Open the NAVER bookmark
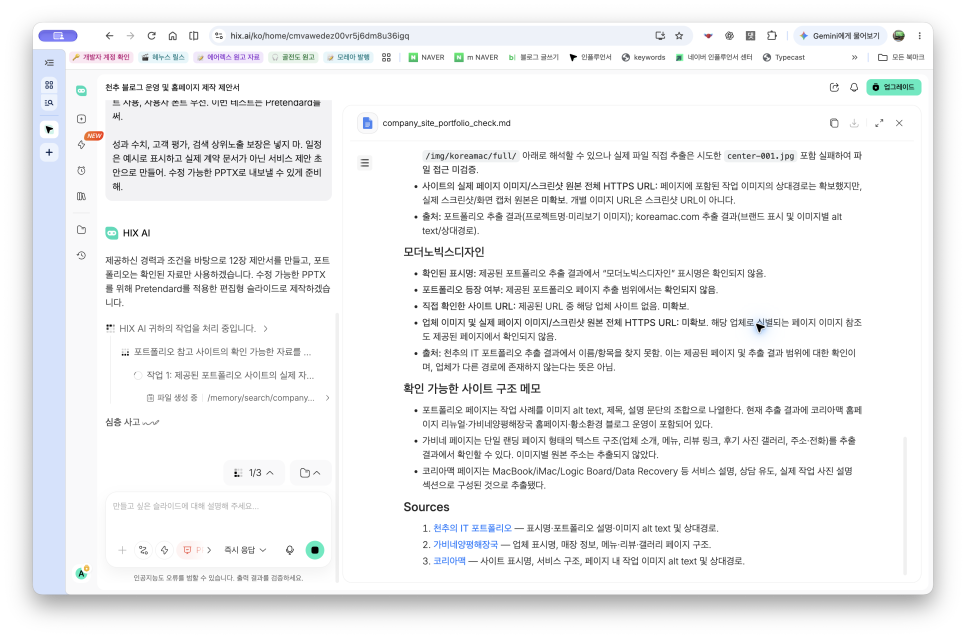966x638 pixels. click(x=426, y=57)
